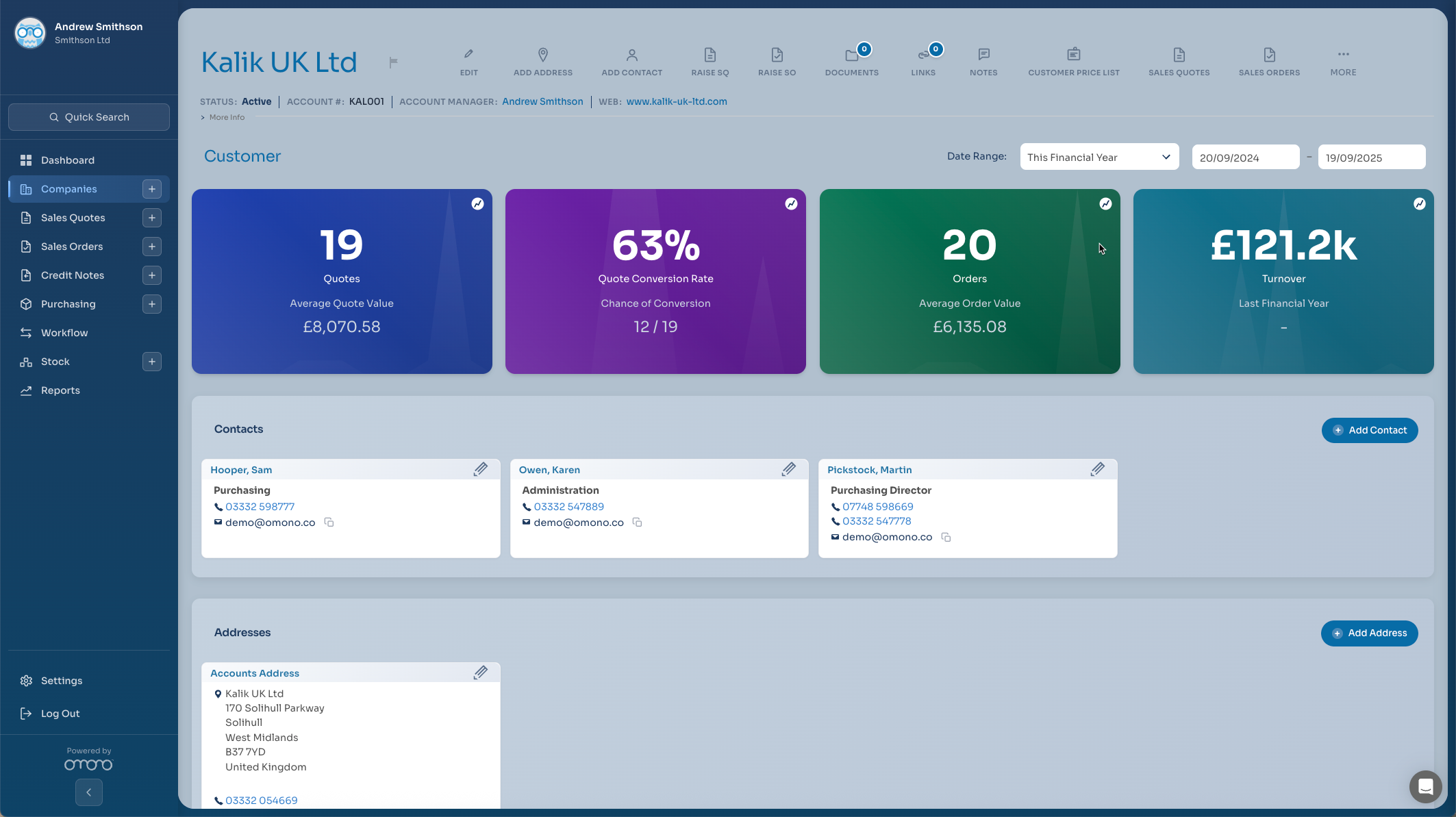
Task: Click plus button next to Credit Notes
Action: (152, 275)
